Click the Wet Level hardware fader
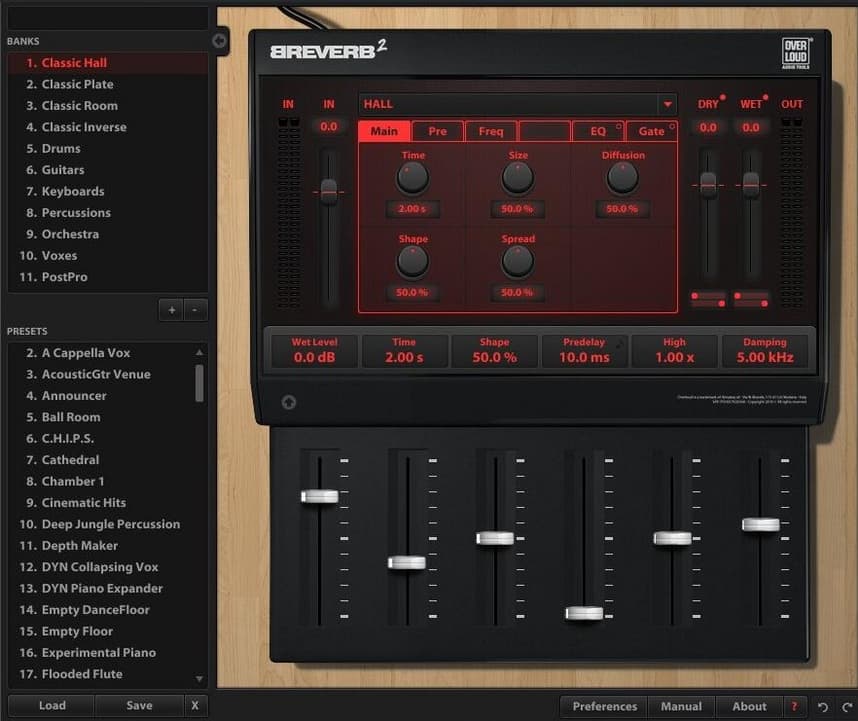The image size is (858, 721). point(320,496)
